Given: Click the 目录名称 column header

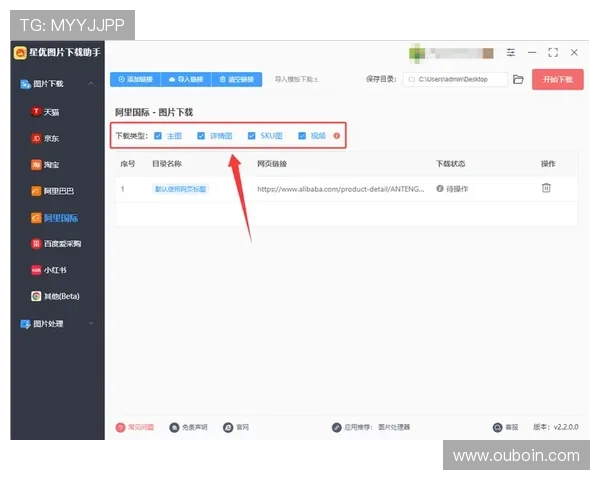Looking at the screenshot, I should click(167, 164).
